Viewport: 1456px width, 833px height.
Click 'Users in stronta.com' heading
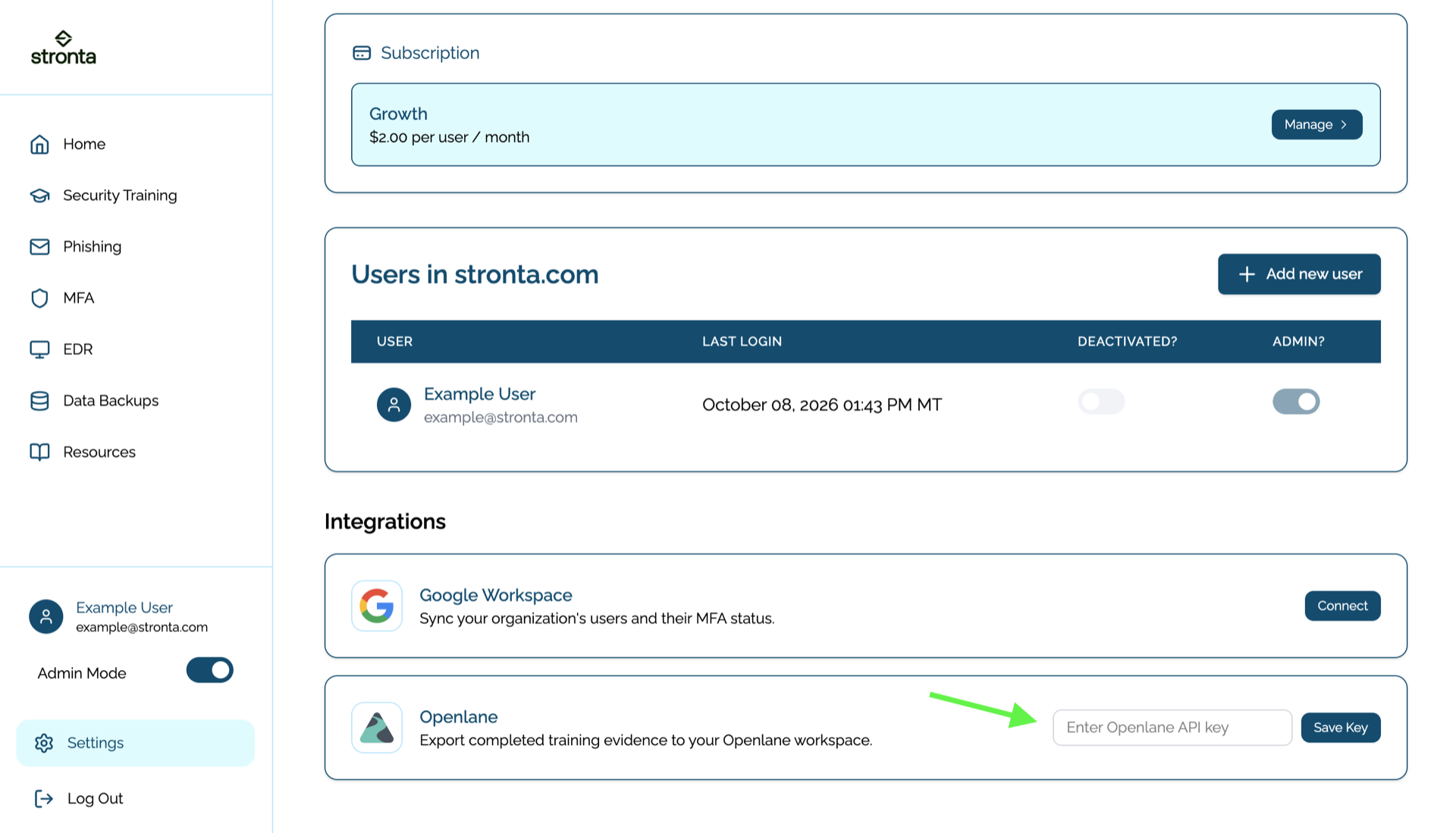(475, 274)
